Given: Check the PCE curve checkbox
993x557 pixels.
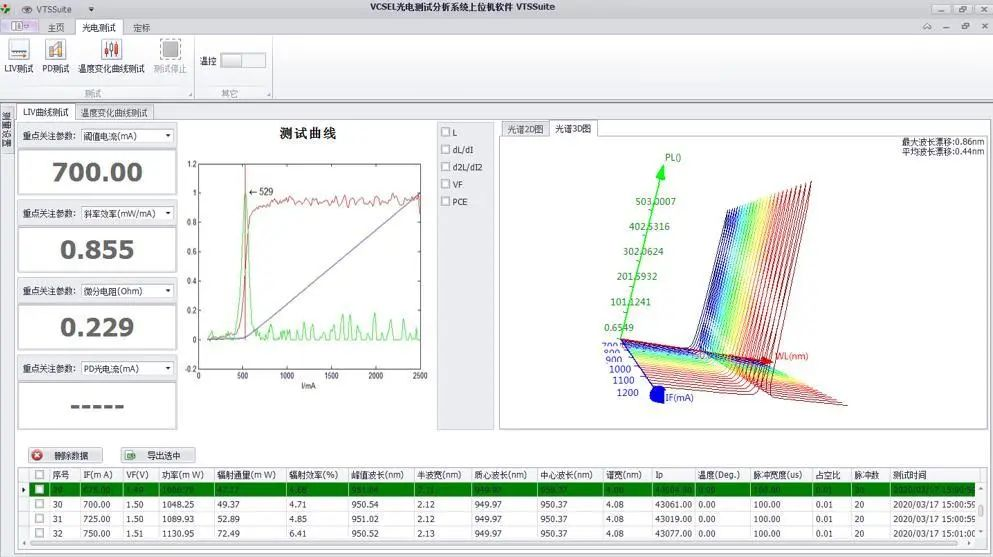Looking at the screenshot, I should tap(446, 202).
